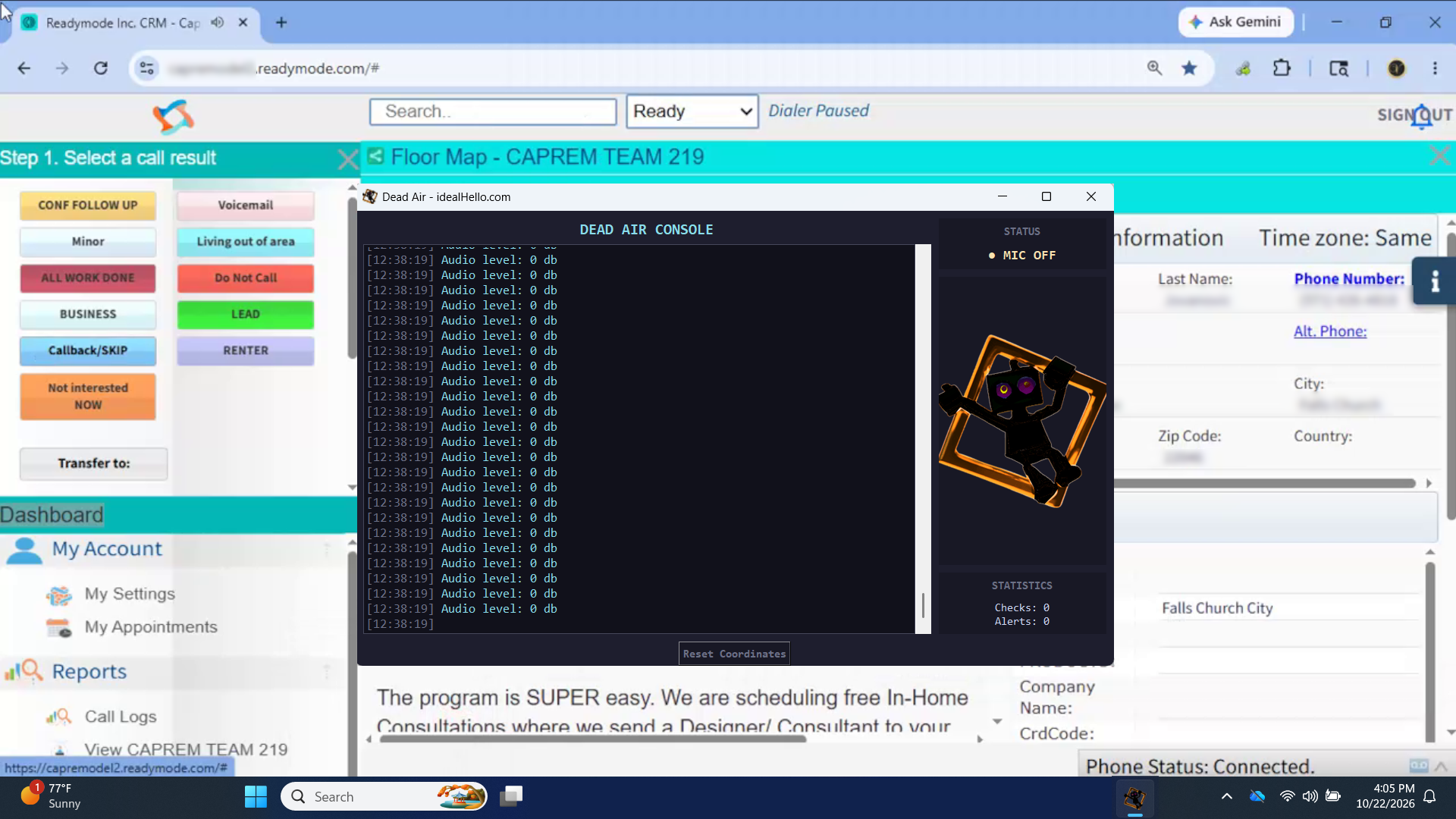This screenshot has width=1456, height=819.
Task: Click the Floor Map share icon
Action: tap(375, 156)
